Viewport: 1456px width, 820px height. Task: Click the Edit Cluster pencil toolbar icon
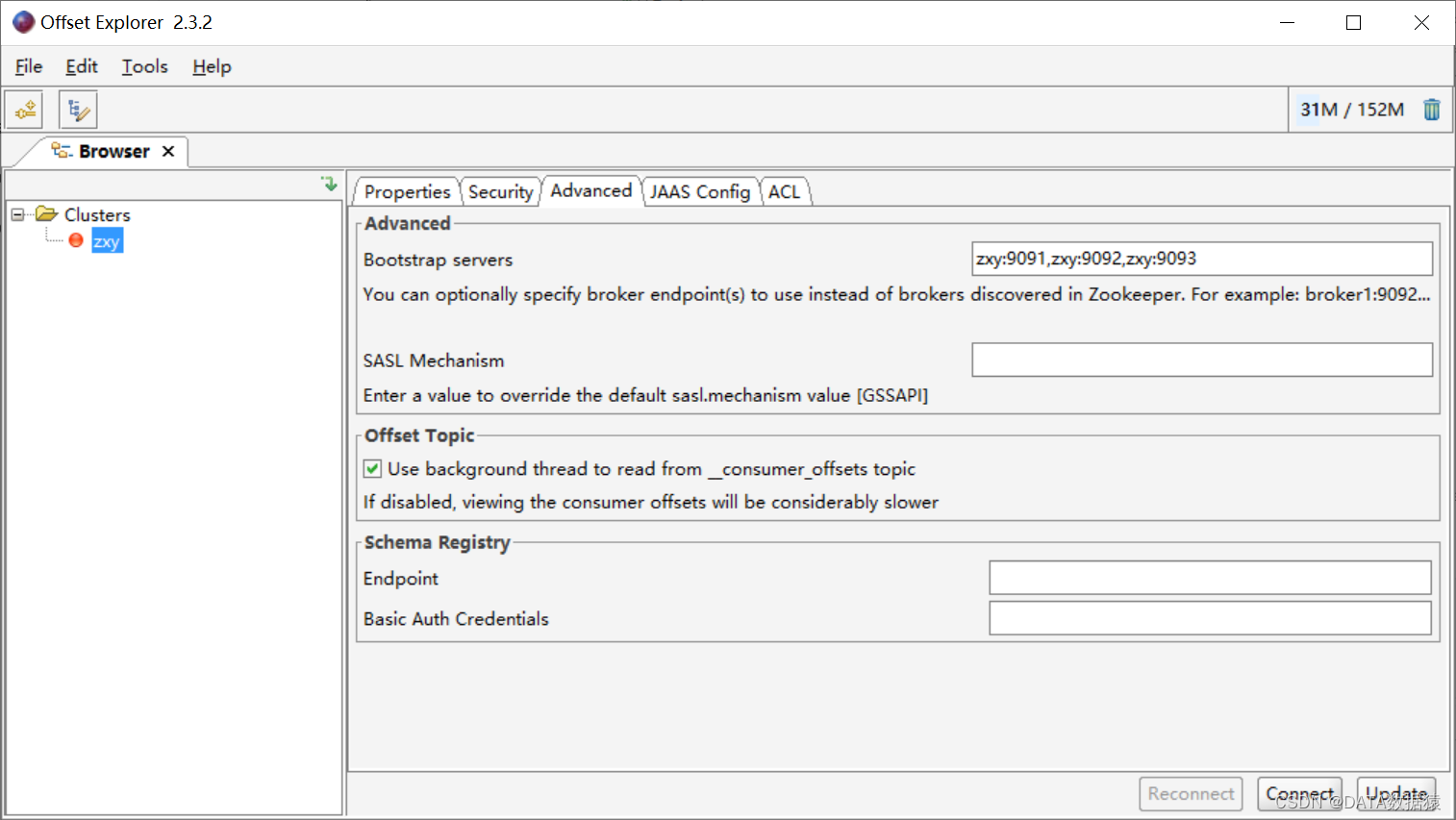click(x=77, y=109)
